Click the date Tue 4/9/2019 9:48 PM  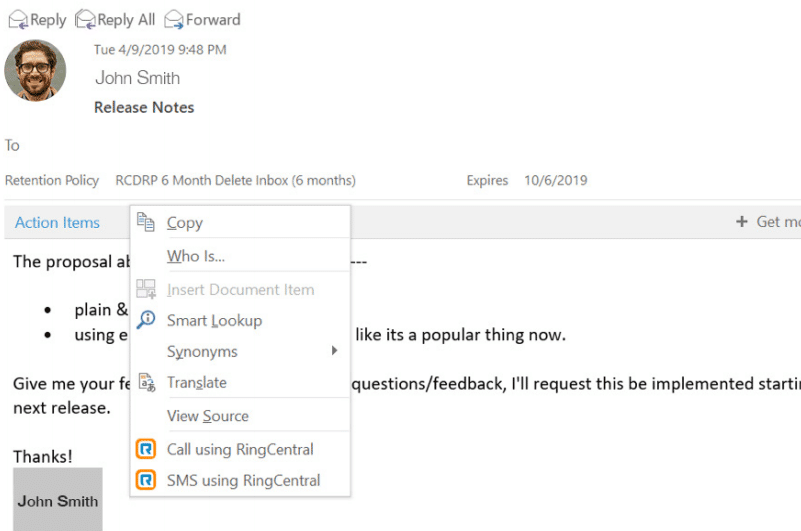tap(160, 50)
